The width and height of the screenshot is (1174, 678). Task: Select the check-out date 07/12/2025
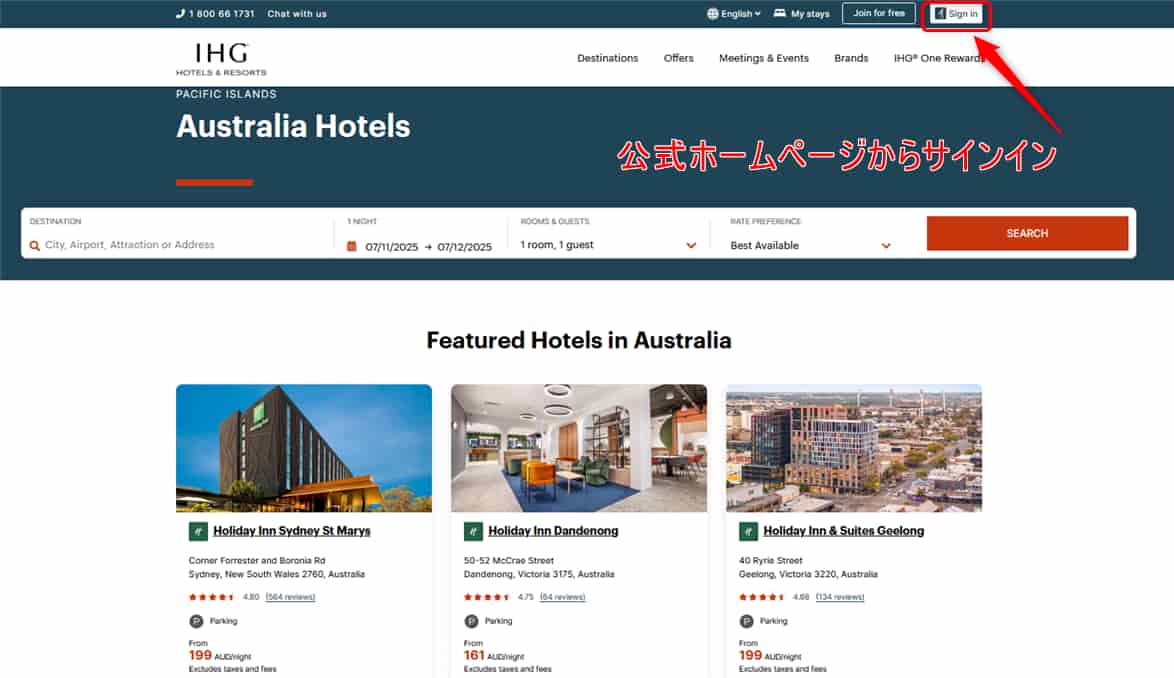tap(464, 247)
